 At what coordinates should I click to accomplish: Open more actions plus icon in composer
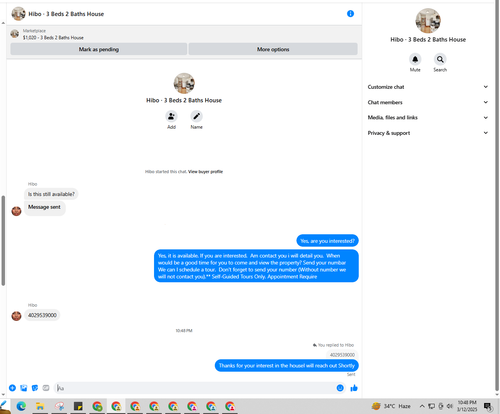point(12,388)
